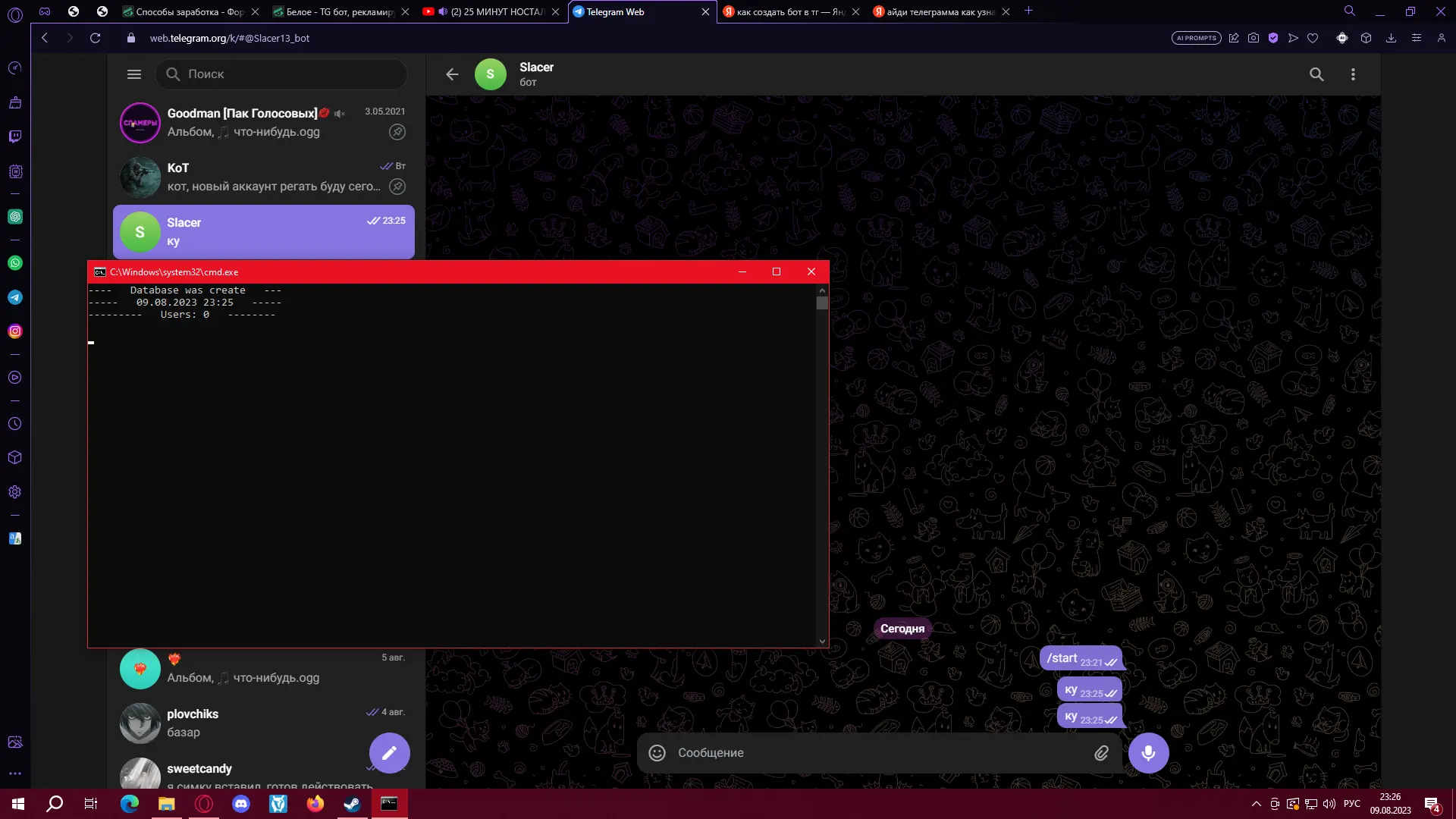Open Discord from taskbar

point(241,804)
